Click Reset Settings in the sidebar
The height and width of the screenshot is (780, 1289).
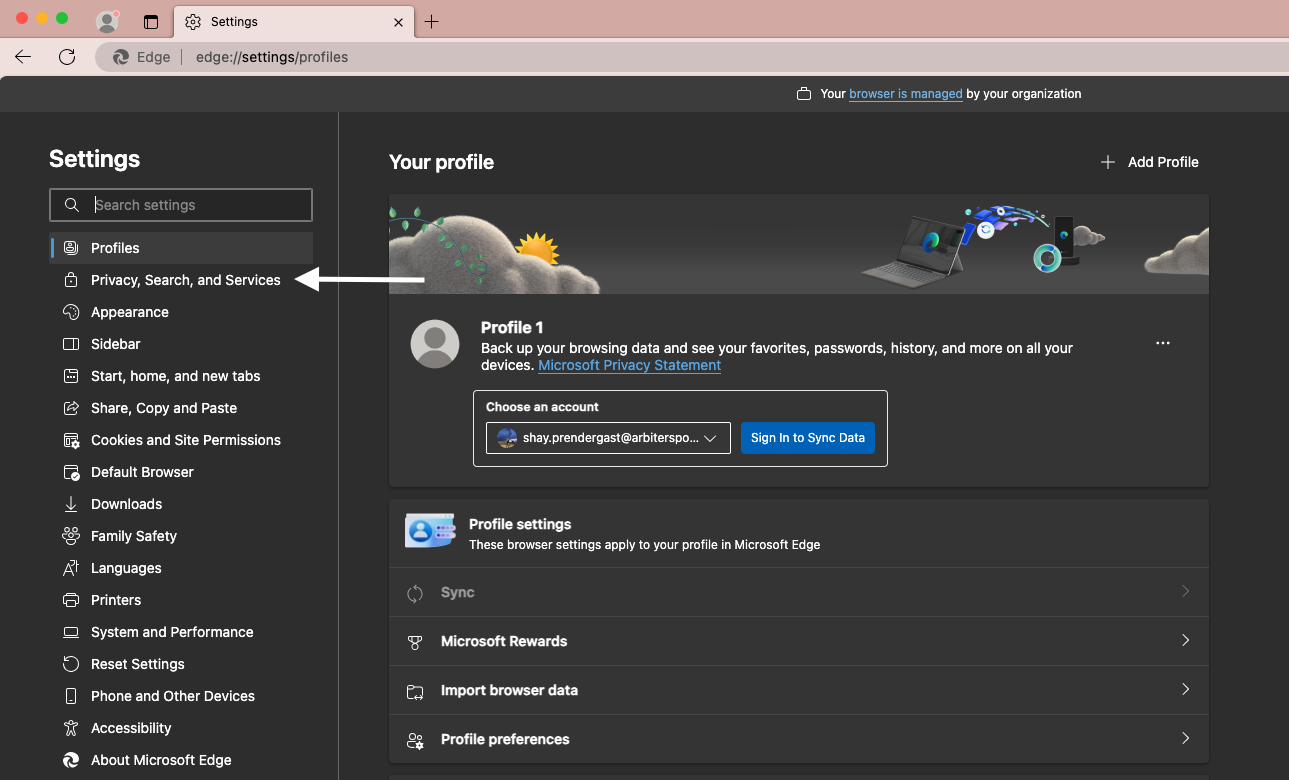pyautogui.click(x=181, y=664)
